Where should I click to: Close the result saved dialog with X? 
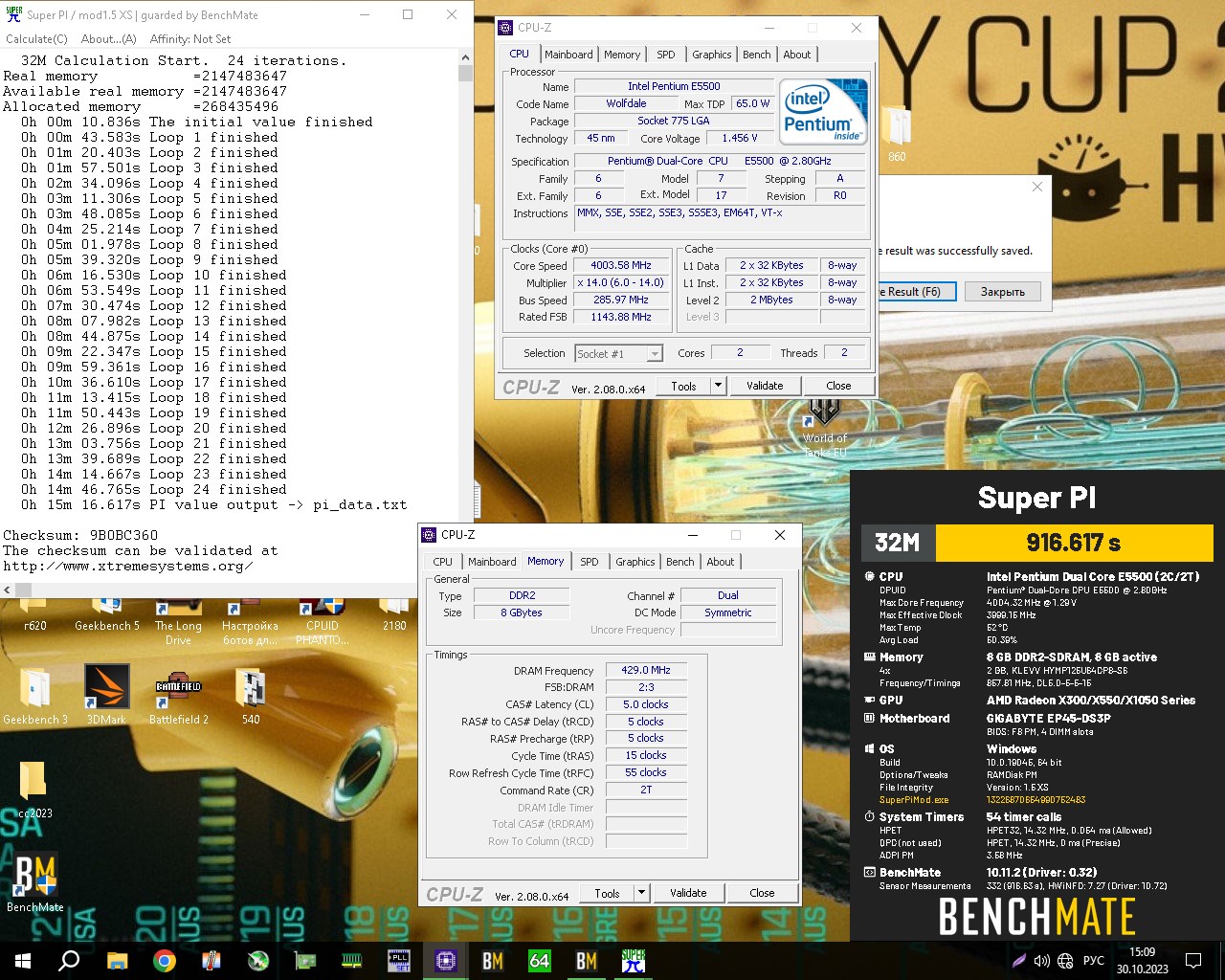point(1037,187)
